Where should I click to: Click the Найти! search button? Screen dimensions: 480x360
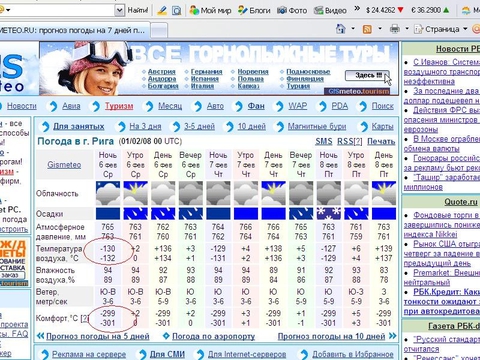point(138,10)
